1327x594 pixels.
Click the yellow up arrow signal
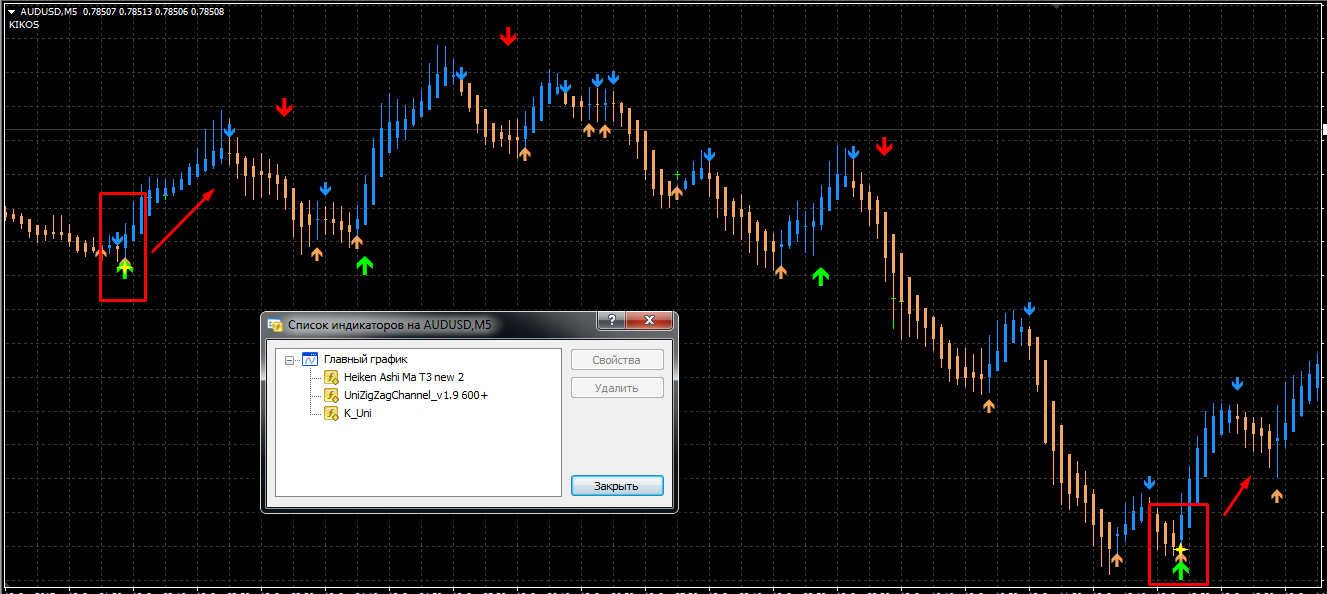point(125,267)
